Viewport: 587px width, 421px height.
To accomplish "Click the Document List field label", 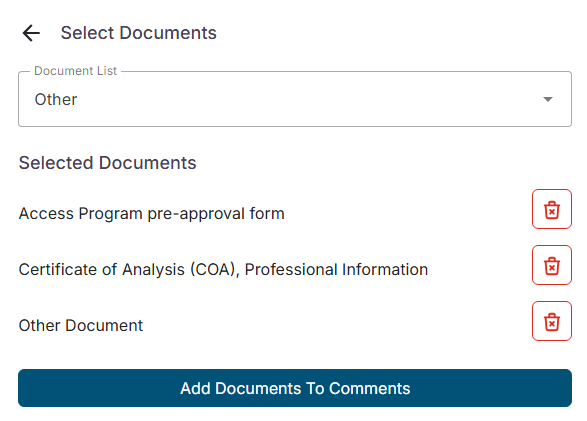I will pyautogui.click(x=76, y=71).
